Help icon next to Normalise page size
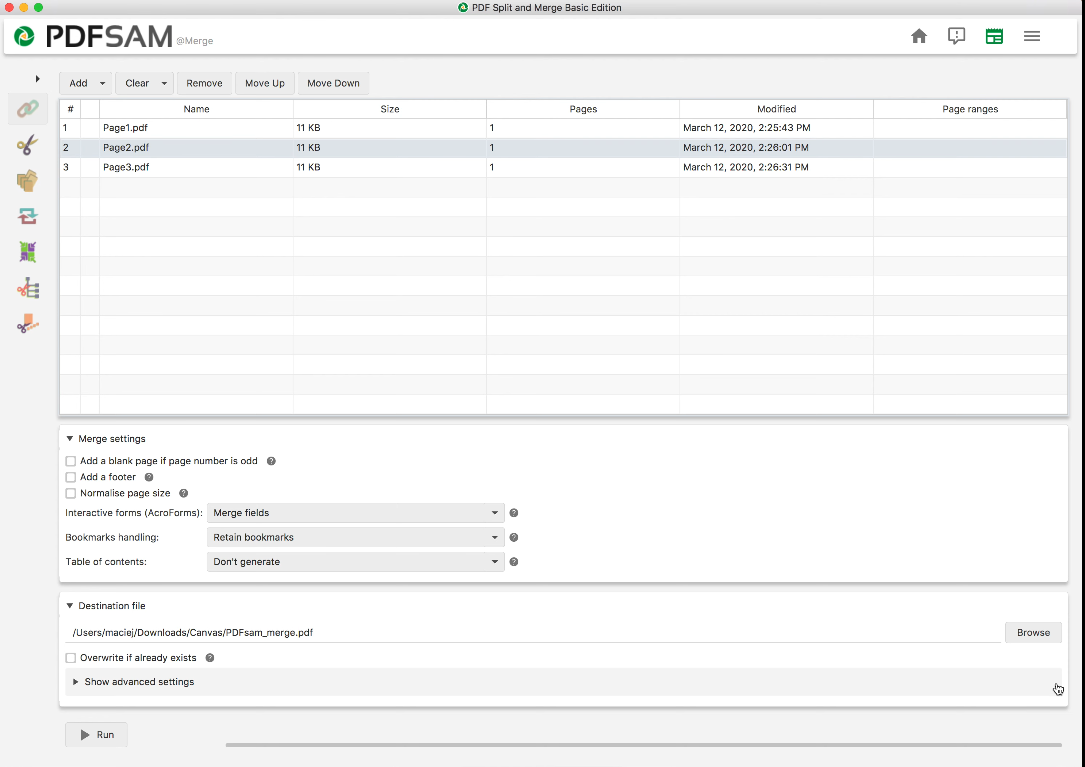 tap(183, 494)
